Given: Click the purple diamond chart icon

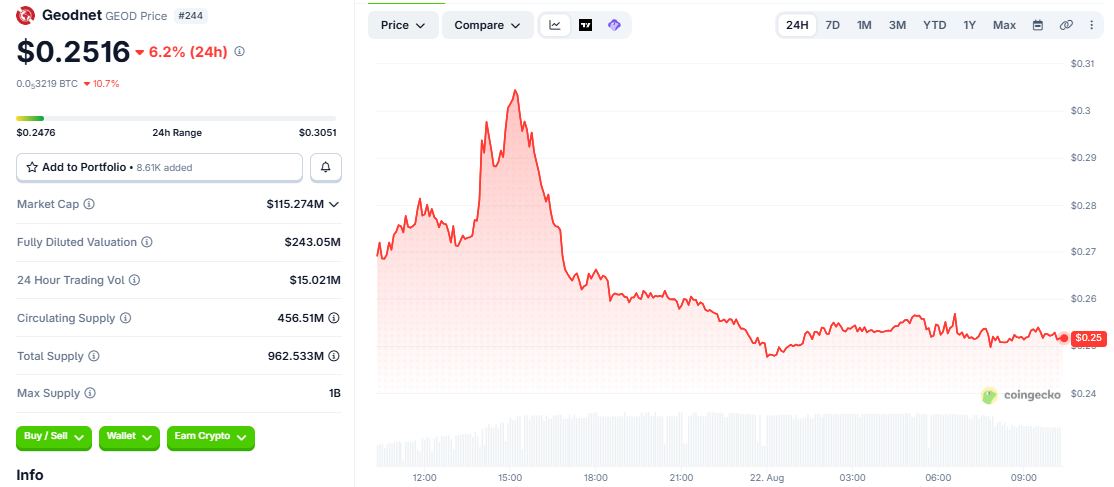Looking at the screenshot, I should click(615, 25).
